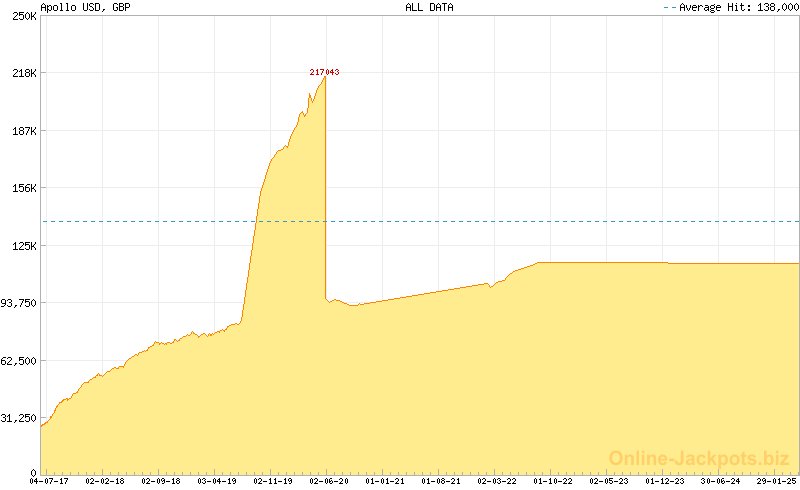Click the 31,250 y-axis label
Screen dimensions: 800x490
(19, 418)
